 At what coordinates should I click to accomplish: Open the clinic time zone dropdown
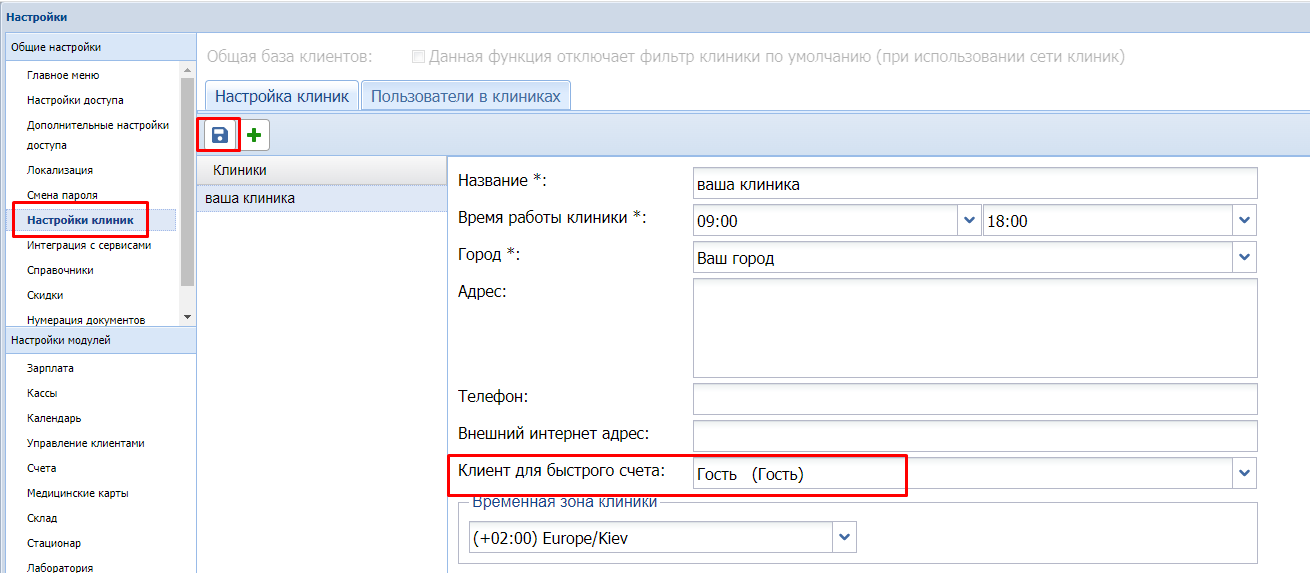pos(845,538)
